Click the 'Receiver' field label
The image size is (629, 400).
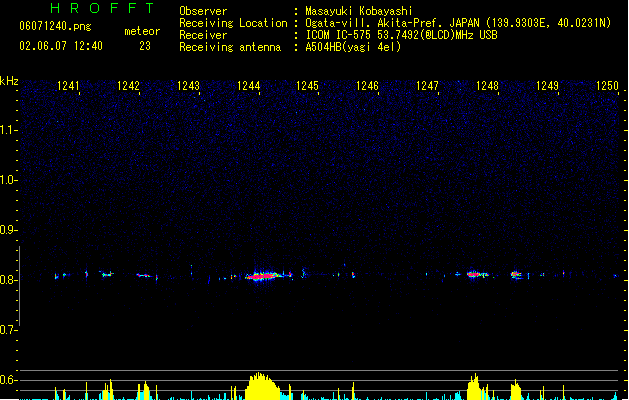click(x=203, y=35)
